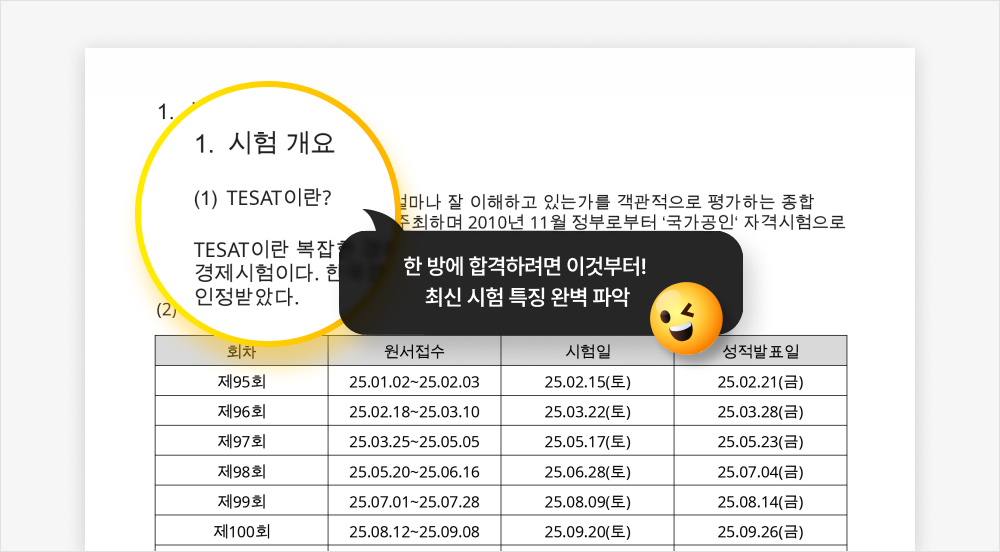Click text '한 방에 합격하려면 이것부터!'
The height and width of the screenshot is (552, 1000).
(x=525, y=266)
